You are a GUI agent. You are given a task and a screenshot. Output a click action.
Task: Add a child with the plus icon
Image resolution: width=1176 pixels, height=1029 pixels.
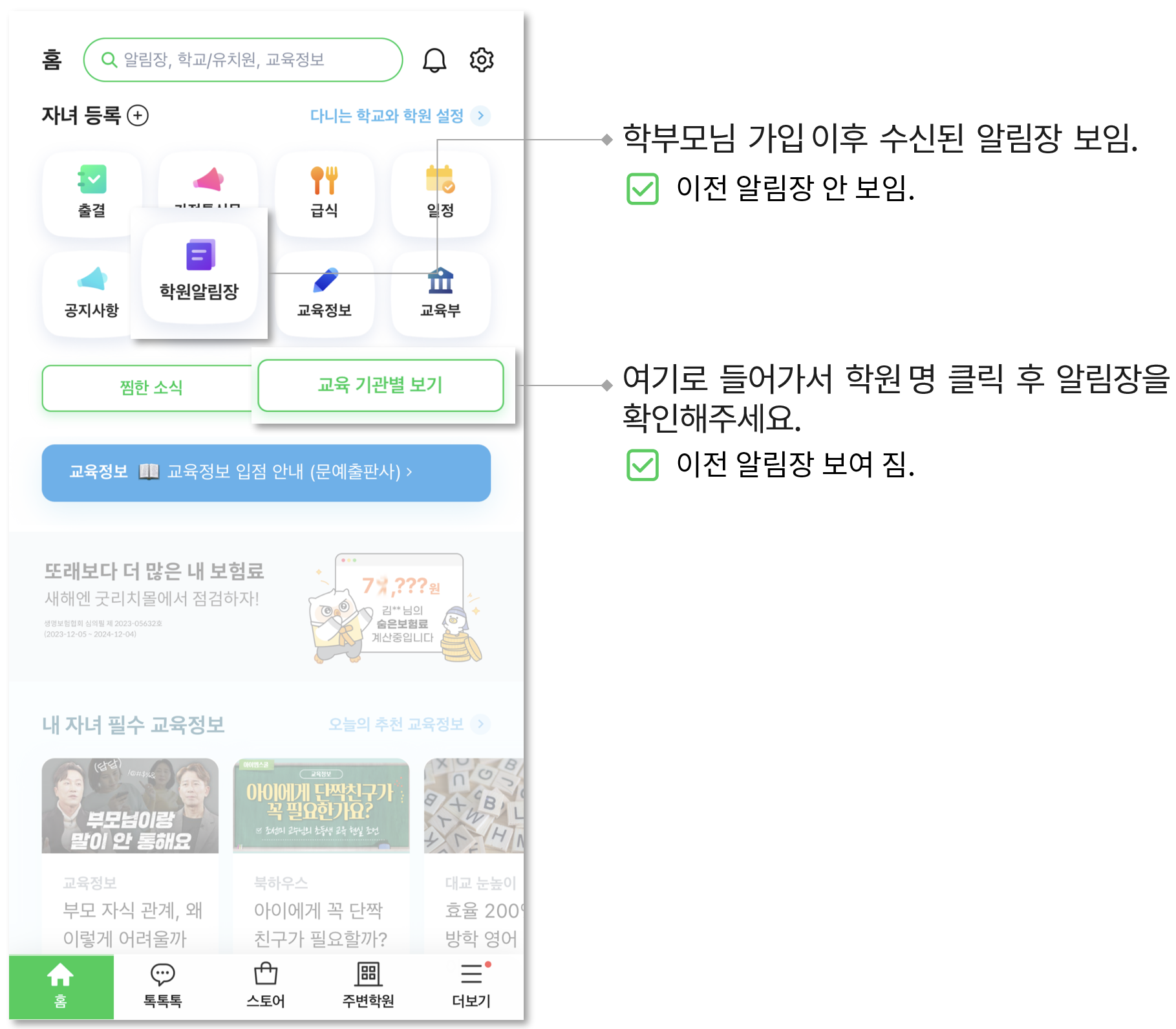pos(138,116)
